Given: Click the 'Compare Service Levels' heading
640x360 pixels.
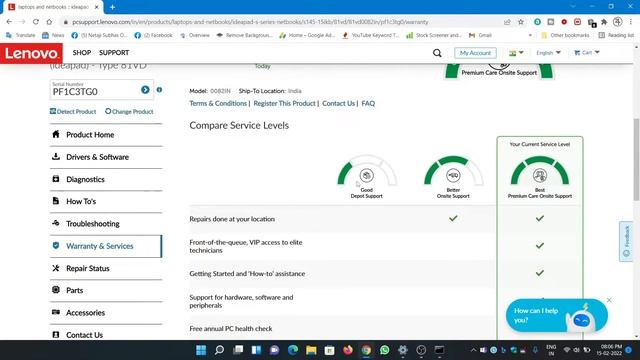Looking at the screenshot, I should click(239, 125).
